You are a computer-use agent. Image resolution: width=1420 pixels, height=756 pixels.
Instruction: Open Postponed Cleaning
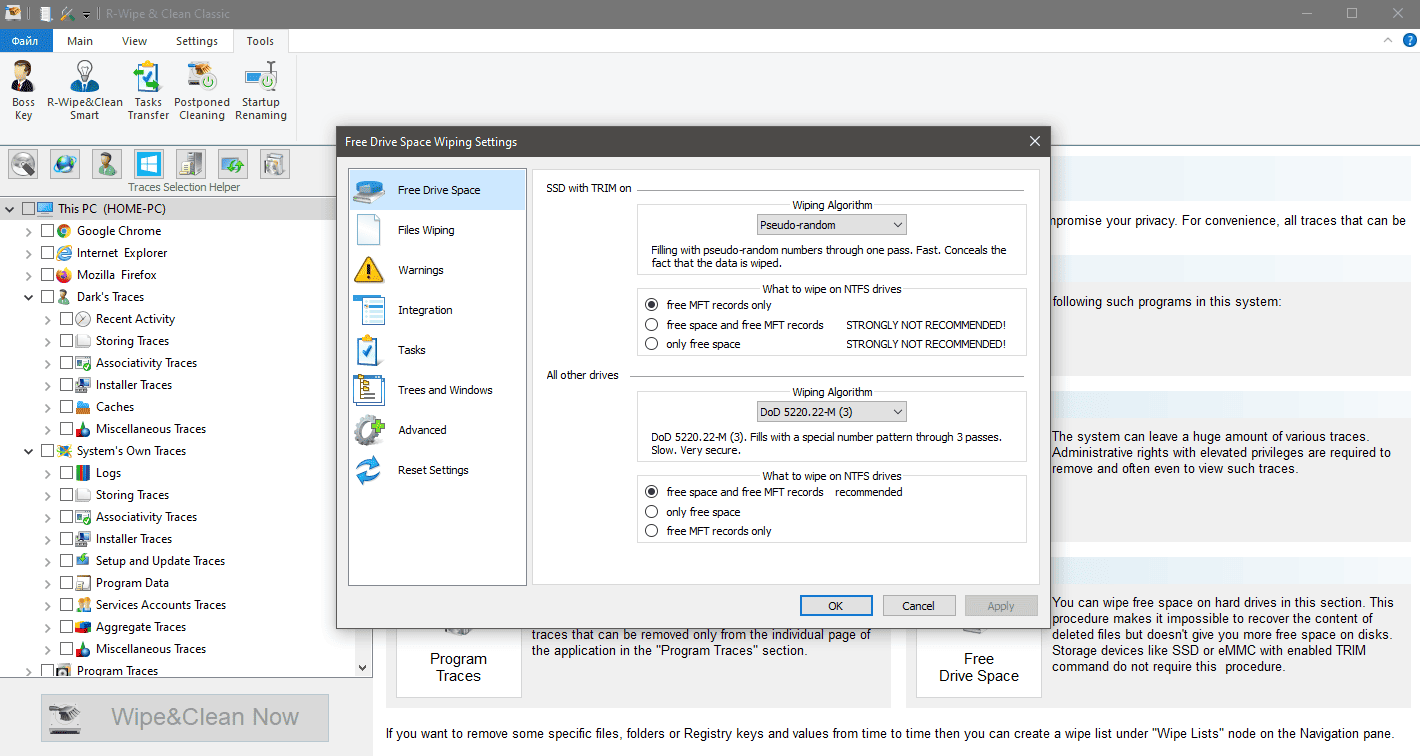[x=202, y=90]
